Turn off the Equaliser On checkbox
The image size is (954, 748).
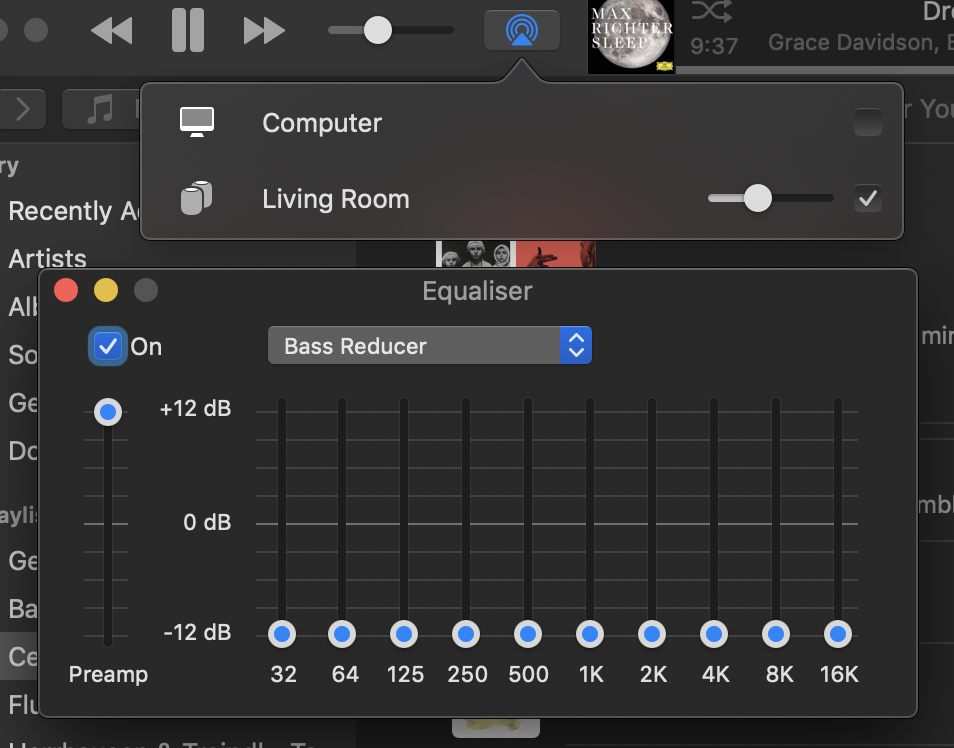click(x=108, y=347)
